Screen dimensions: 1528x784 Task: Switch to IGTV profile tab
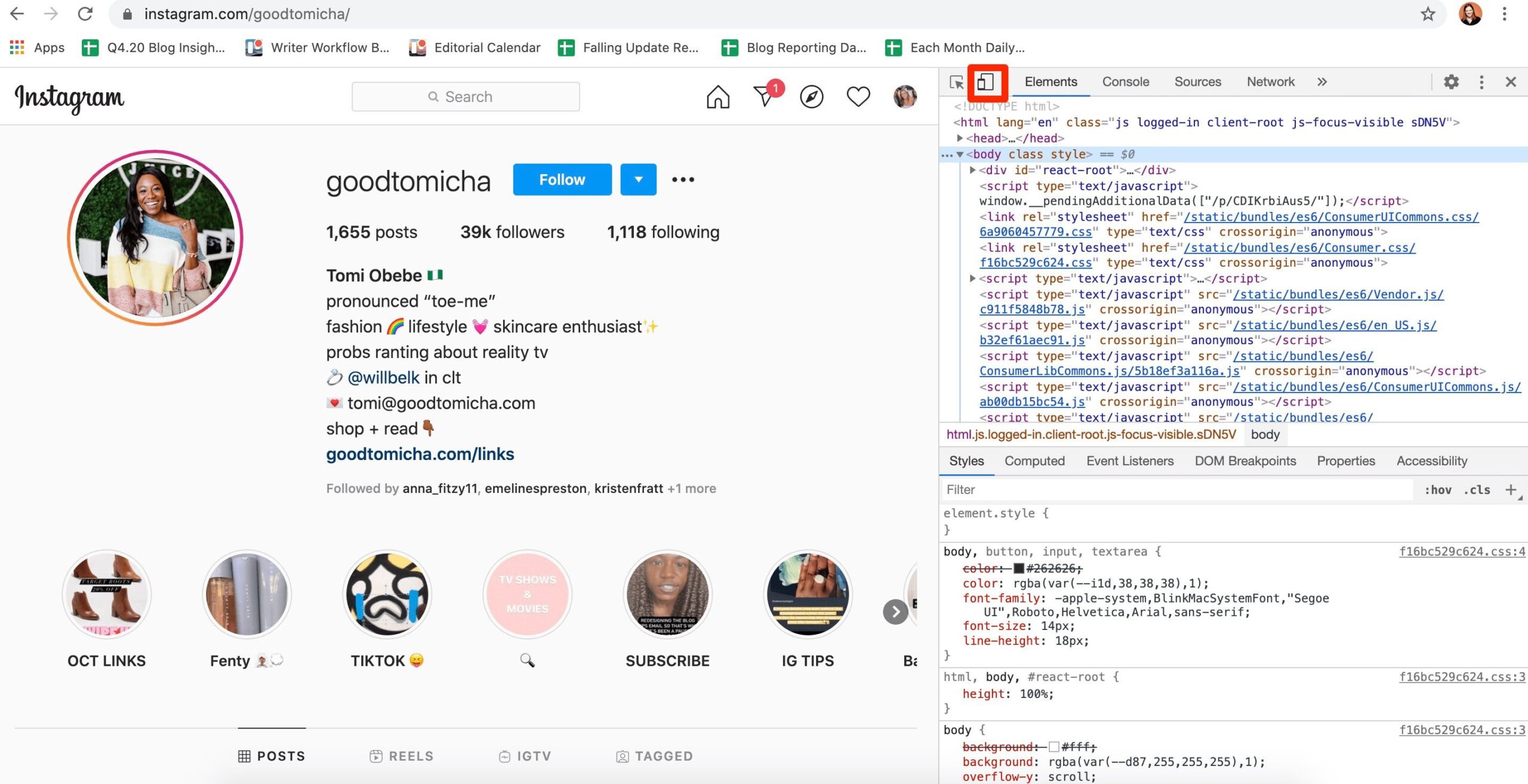tap(525, 757)
